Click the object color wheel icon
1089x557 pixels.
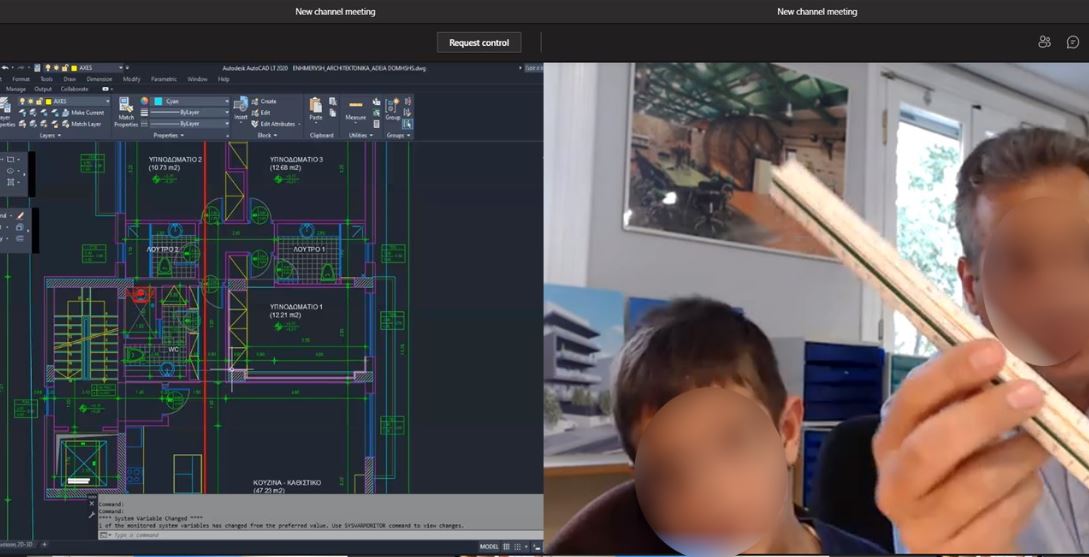[144, 101]
